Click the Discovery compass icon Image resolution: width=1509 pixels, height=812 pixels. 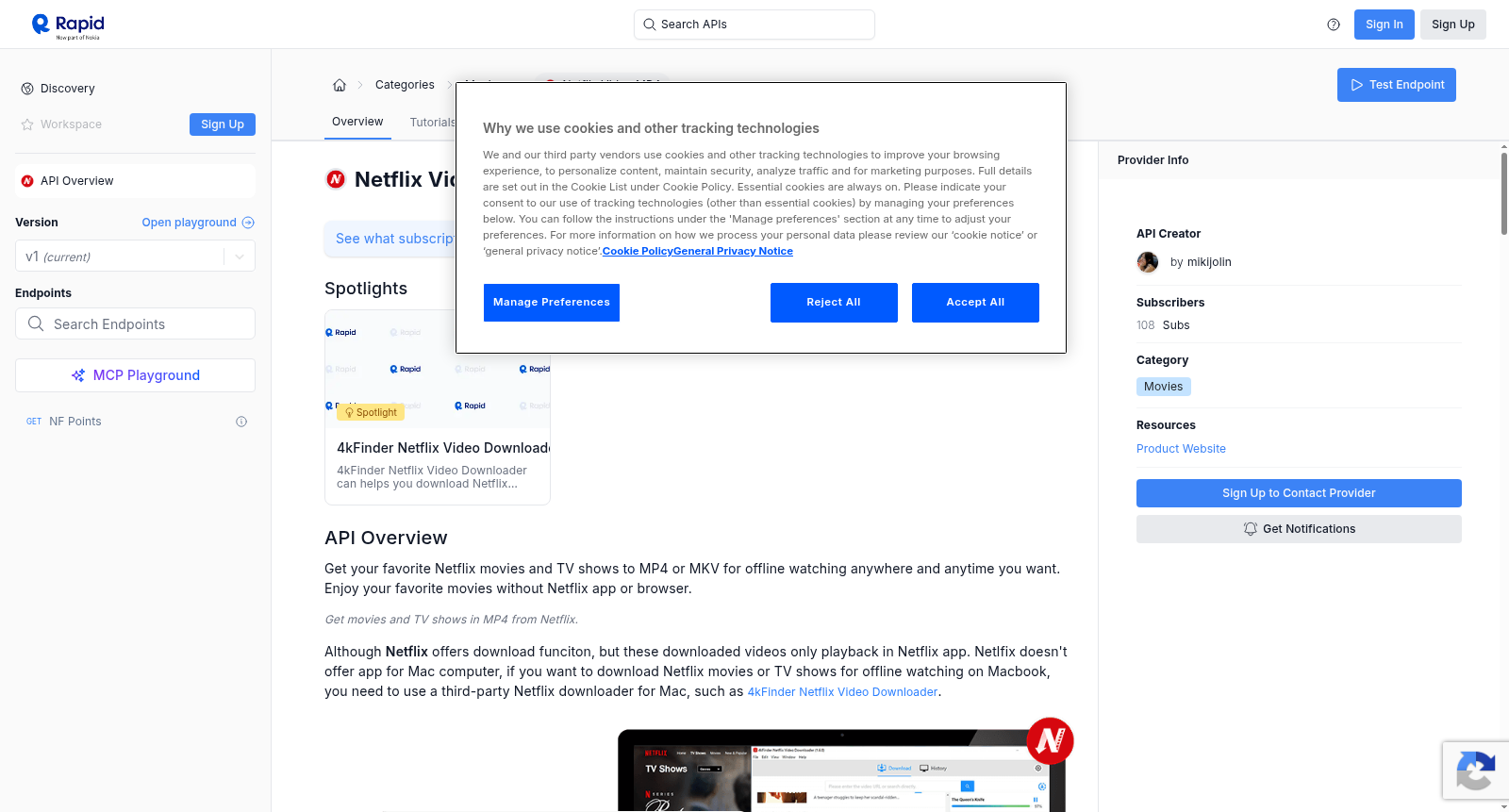coord(27,89)
